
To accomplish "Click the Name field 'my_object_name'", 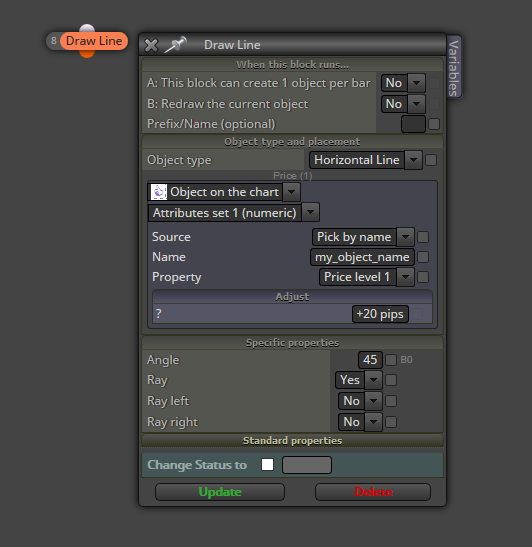I will pos(362,257).
